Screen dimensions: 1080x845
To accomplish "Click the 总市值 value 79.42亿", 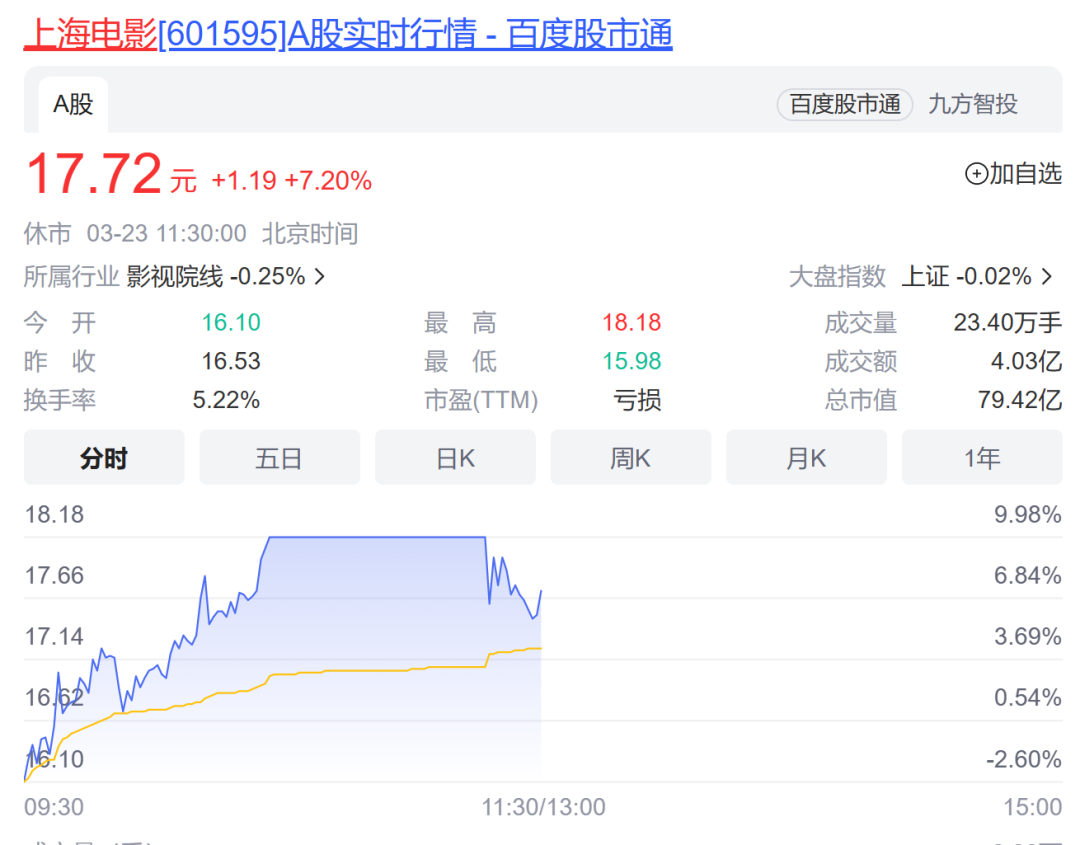I will tap(1020, 399).
